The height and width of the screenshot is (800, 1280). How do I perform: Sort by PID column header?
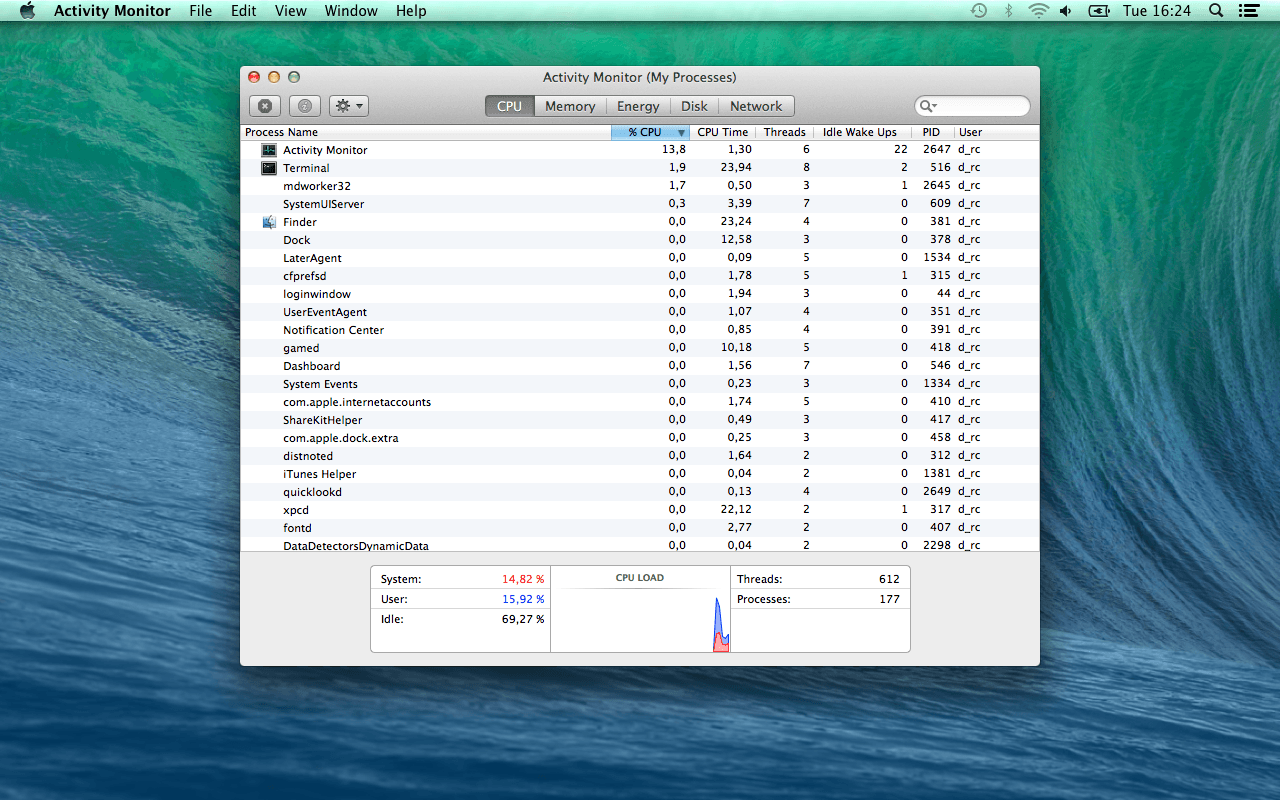tap(931, 132)
